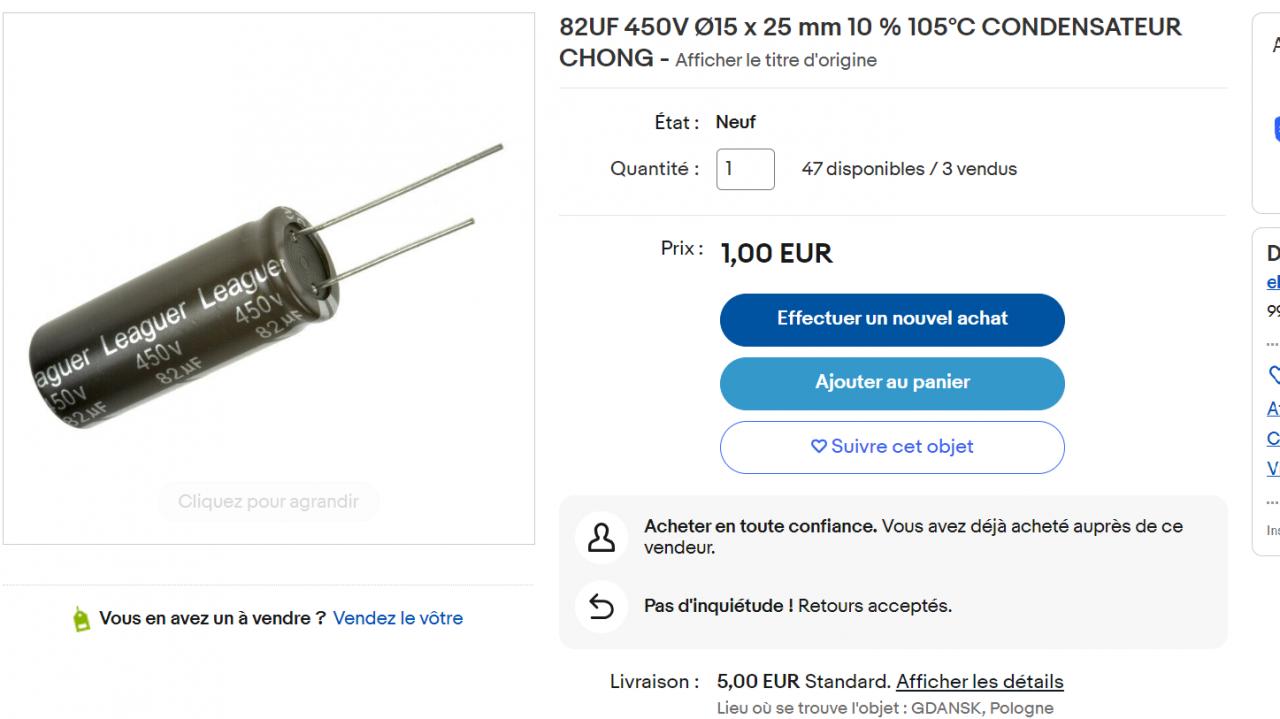Click the person icon for buyer confidence
This screenshot has height=719, width=1280.
click(x=601, y=537)
